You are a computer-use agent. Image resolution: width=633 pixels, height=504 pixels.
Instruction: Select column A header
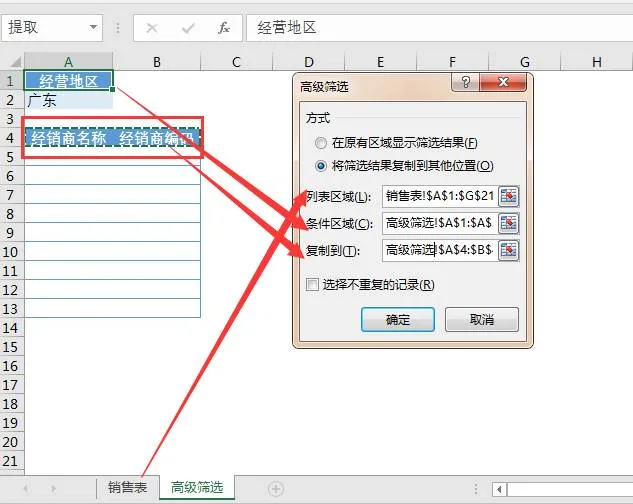click(68, 62)
